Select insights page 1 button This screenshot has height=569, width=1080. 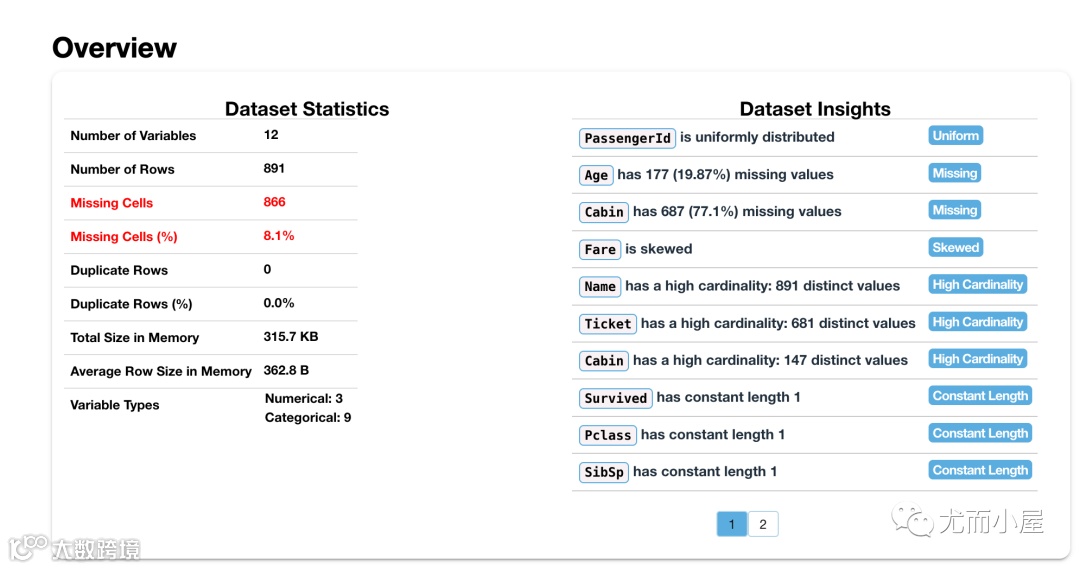pyautogui.click(x=732, y=524)
